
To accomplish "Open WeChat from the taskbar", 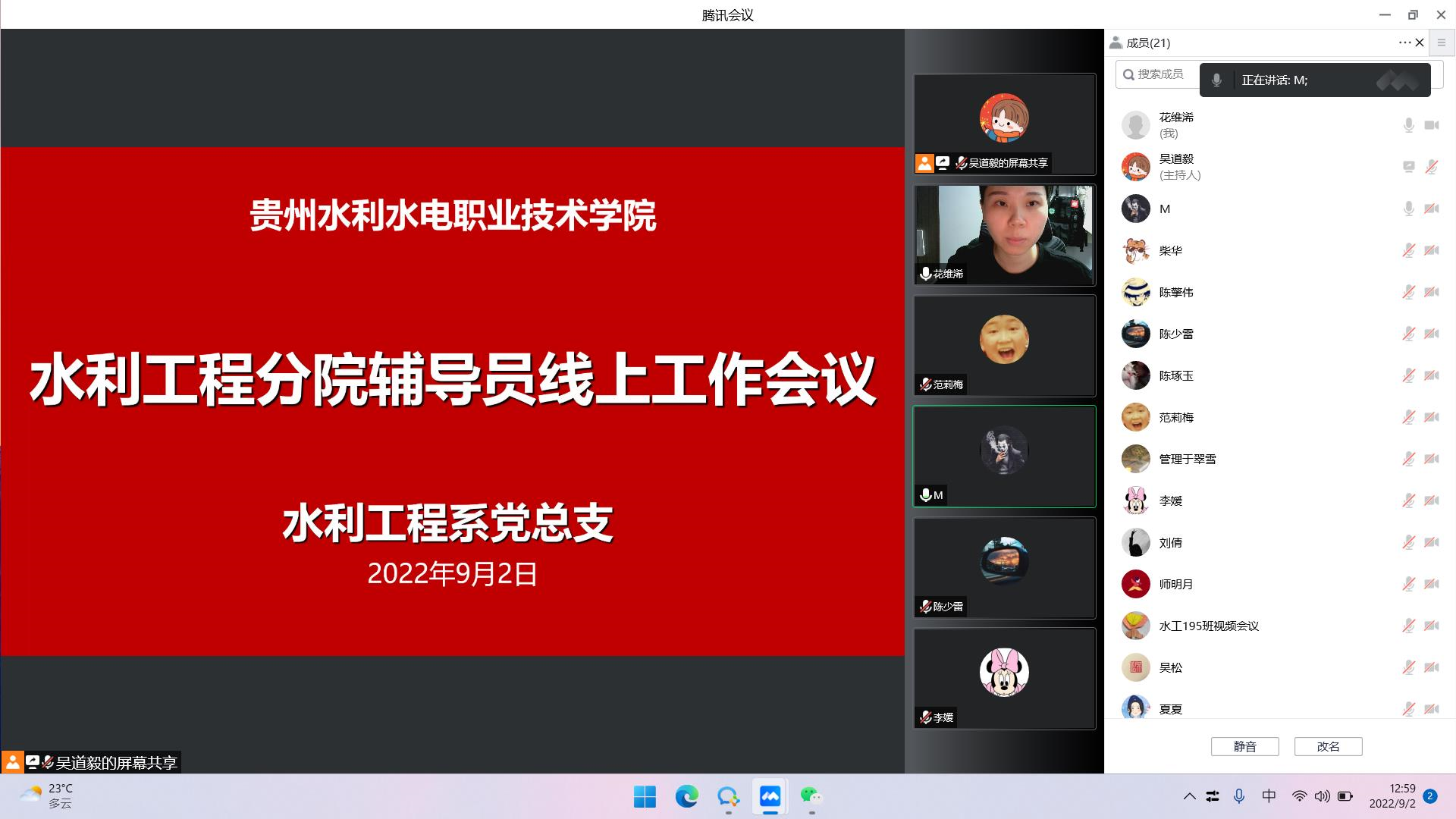I will (x=811, y=796).
